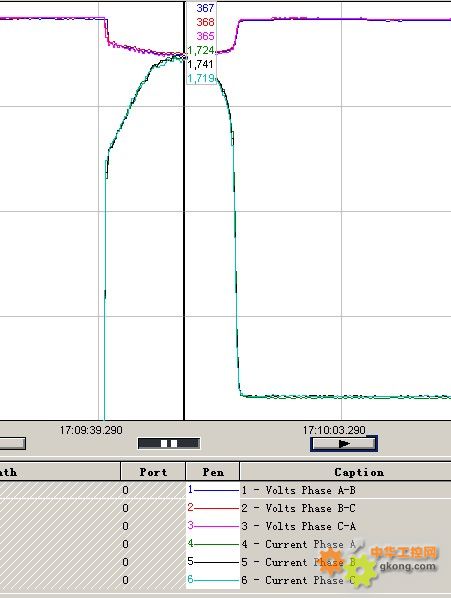Click the 1,741 current readout value
The height and width of the screenshot is (598, 451).
tap(200, 64)
